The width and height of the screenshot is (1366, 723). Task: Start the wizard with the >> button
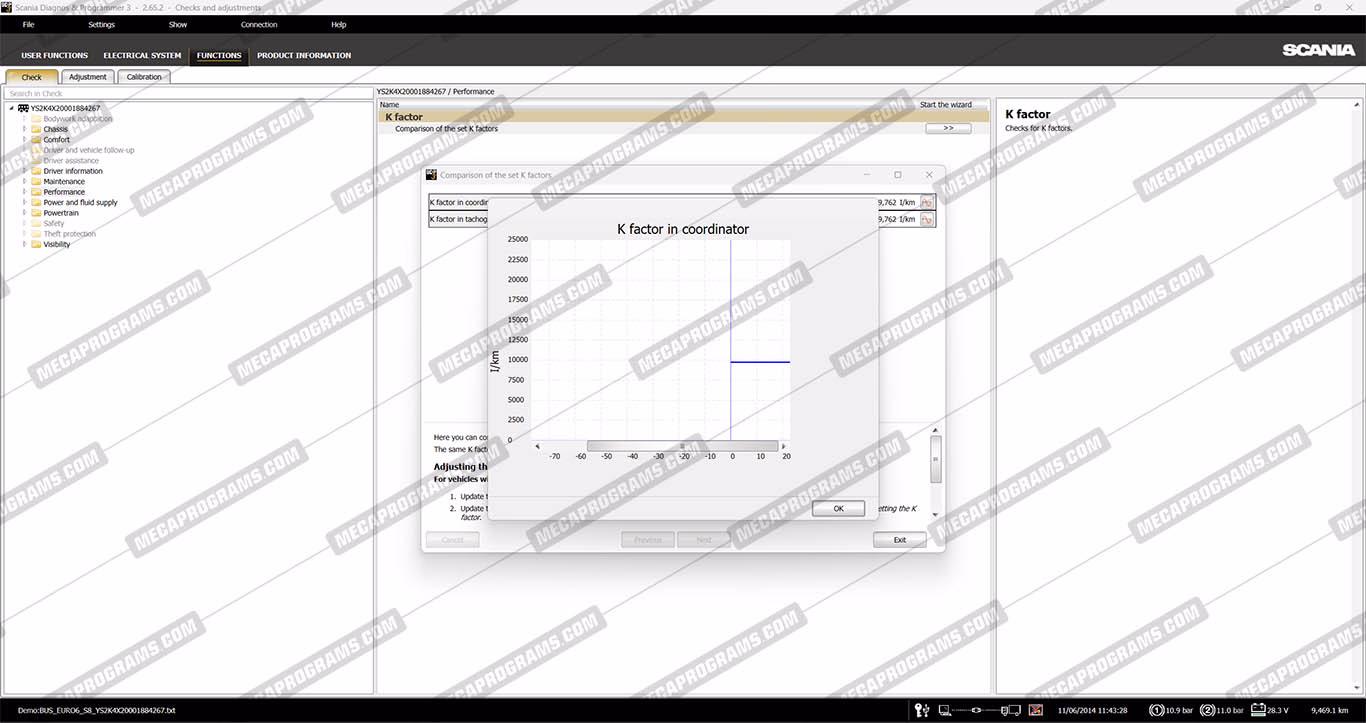[948, 128]
